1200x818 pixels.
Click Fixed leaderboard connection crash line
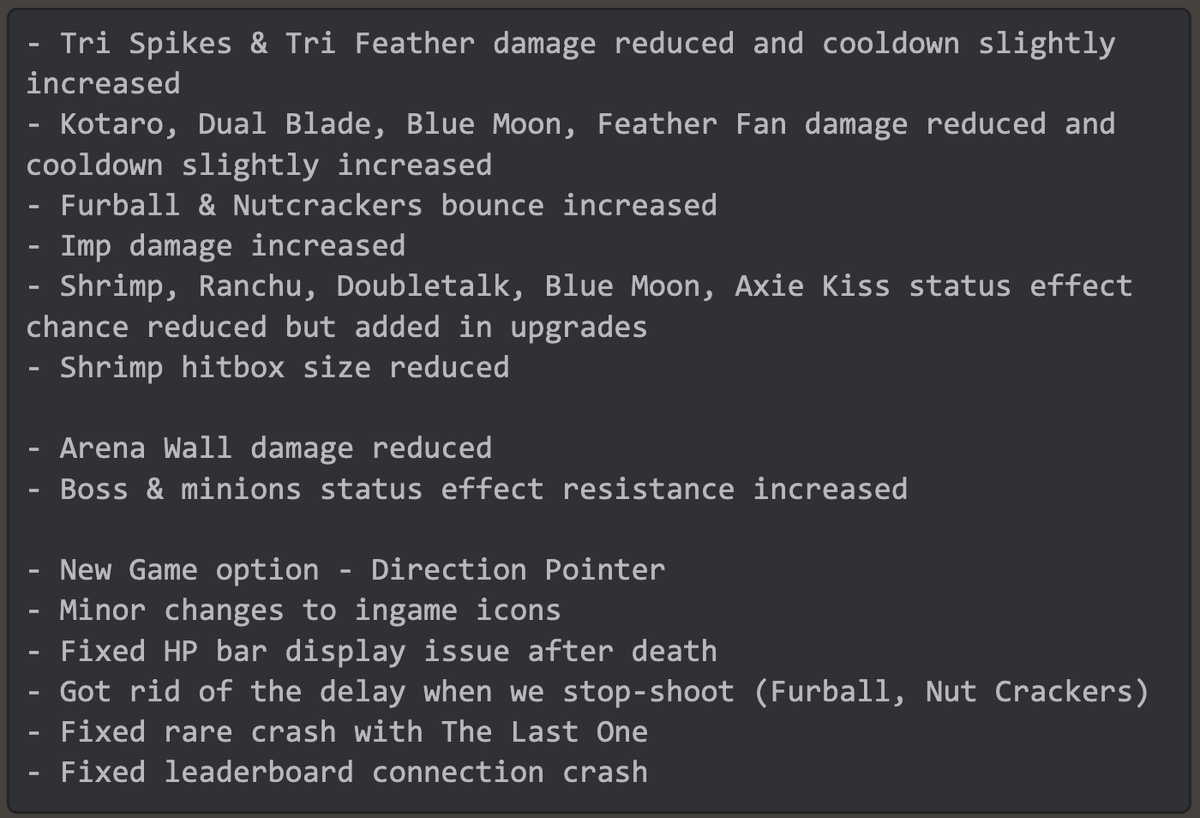[x=337, y=773]
